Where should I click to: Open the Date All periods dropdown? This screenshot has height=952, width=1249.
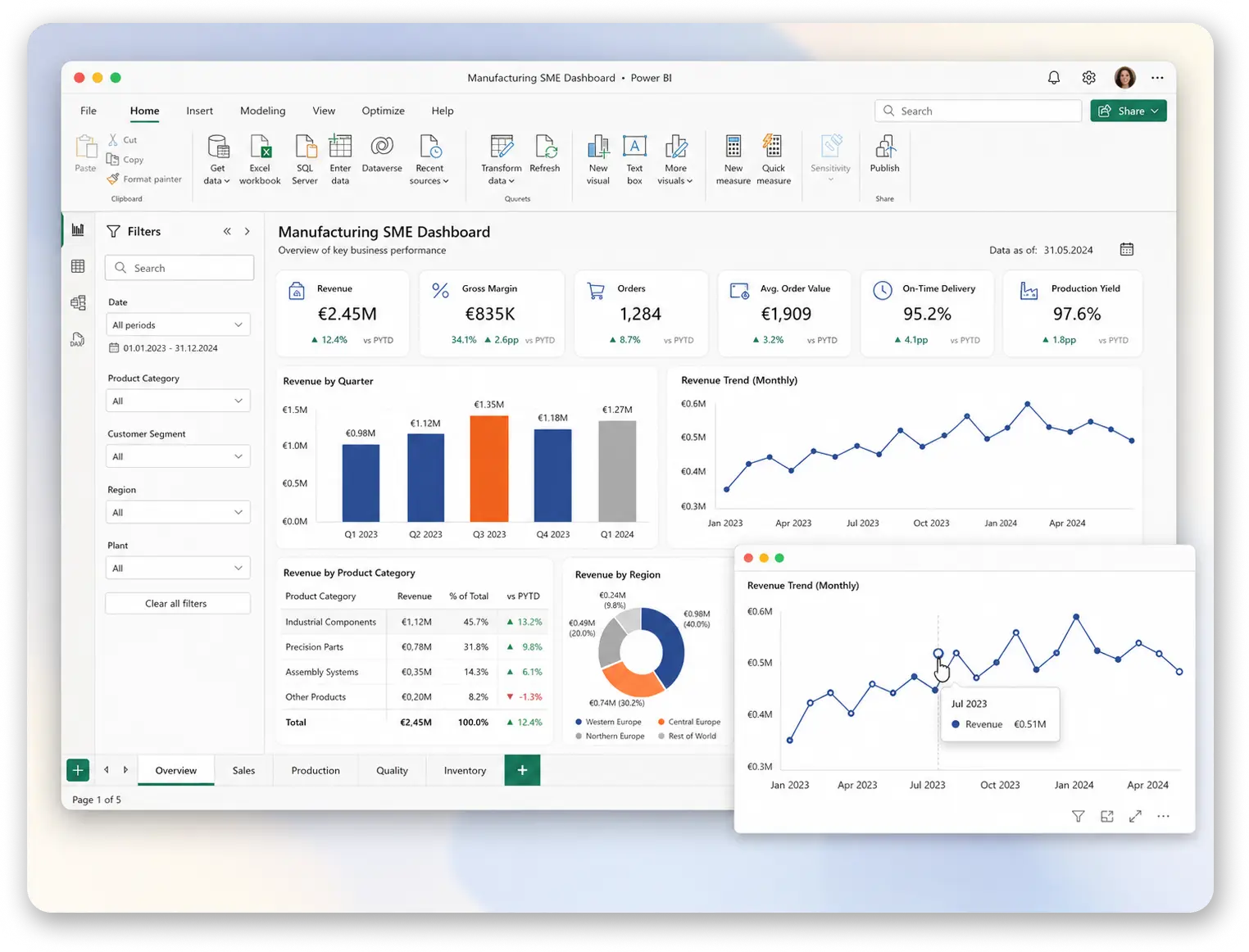178,325
